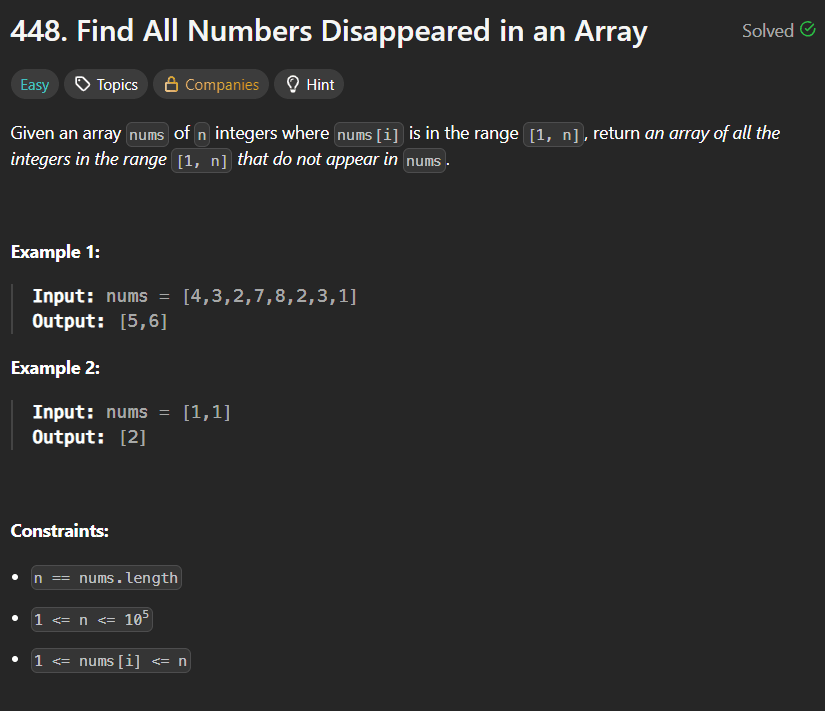Click the n code chip after 'of'

[x=202, y=133]
